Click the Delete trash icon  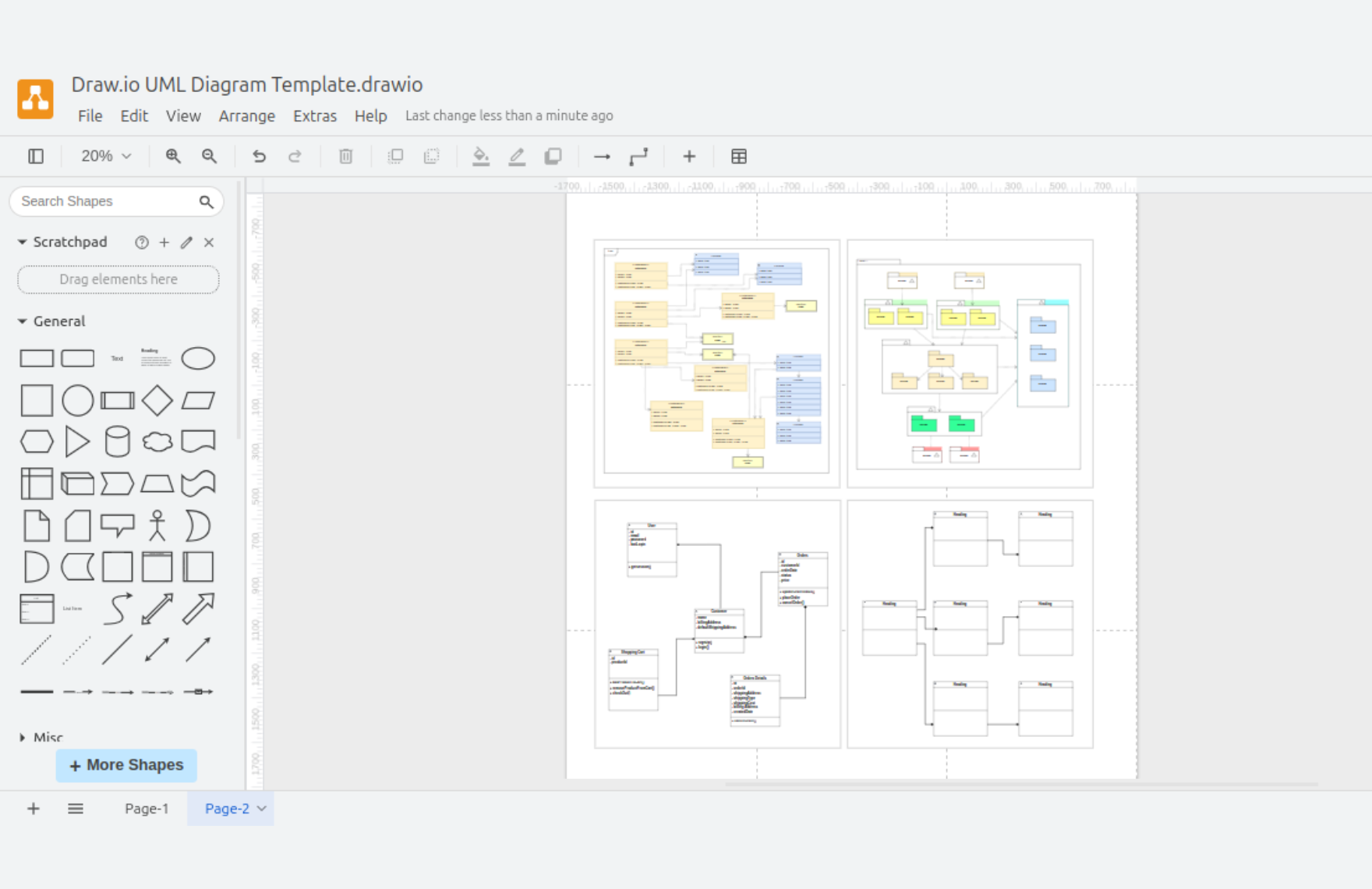click(345, 157)
